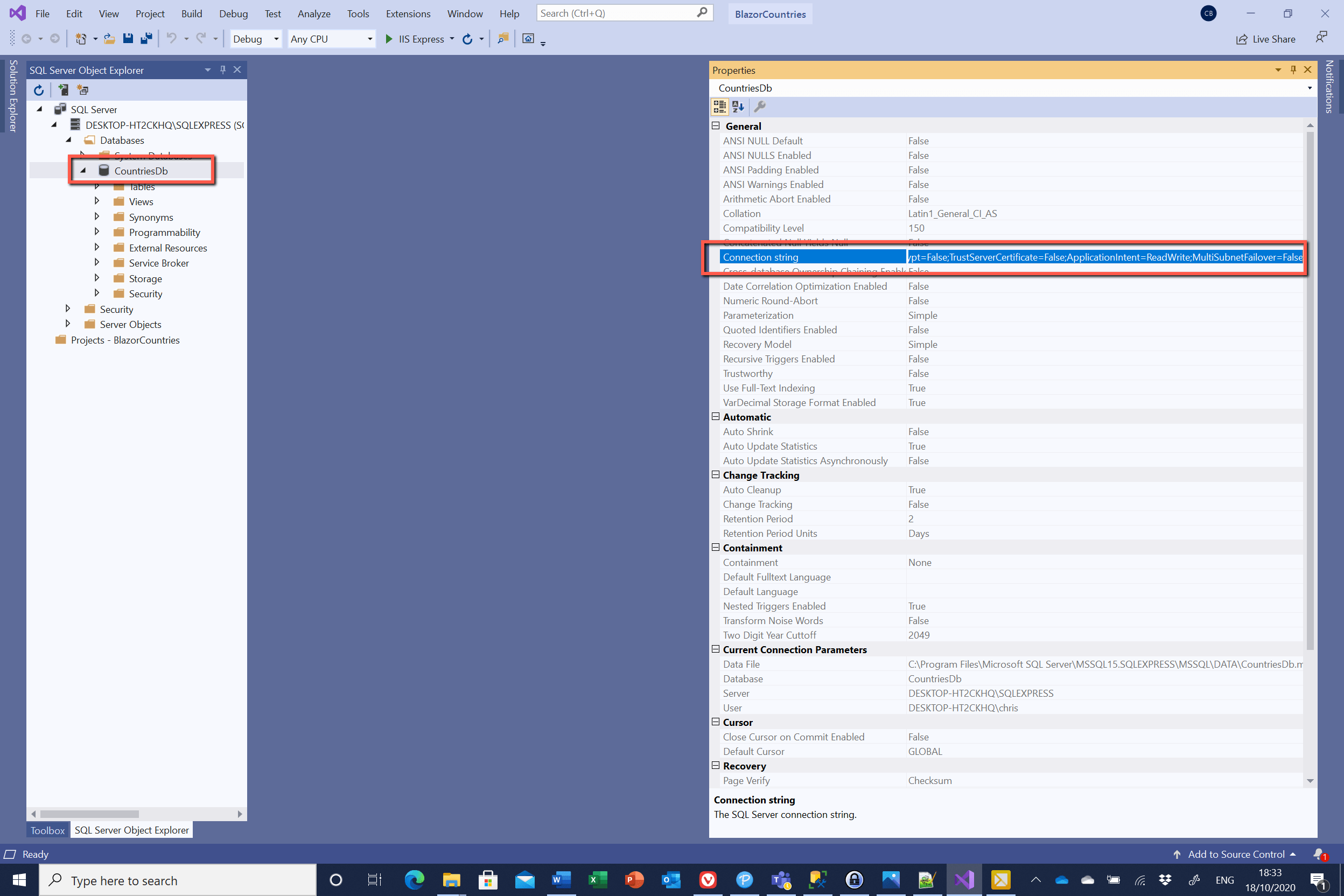Open the Extensions menu
This screenshot has height=896, width=1344.
(x=408, y=13)
